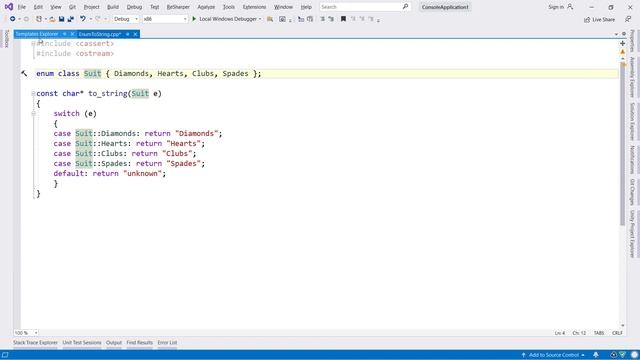Screen dimensions: 640x360
Task: Open the Local Windows Debugger dropdown arrow
Action: coord(260,19)
